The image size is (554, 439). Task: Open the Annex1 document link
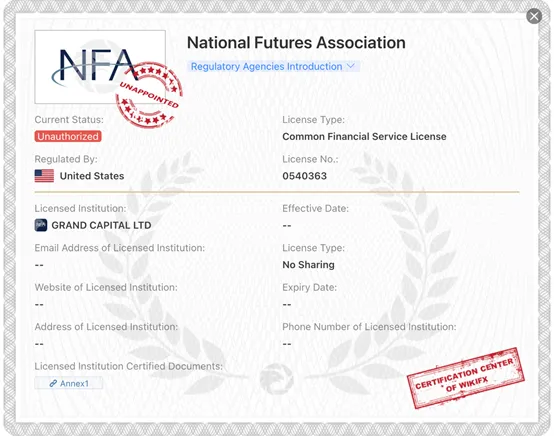click(x=69, y=383)
